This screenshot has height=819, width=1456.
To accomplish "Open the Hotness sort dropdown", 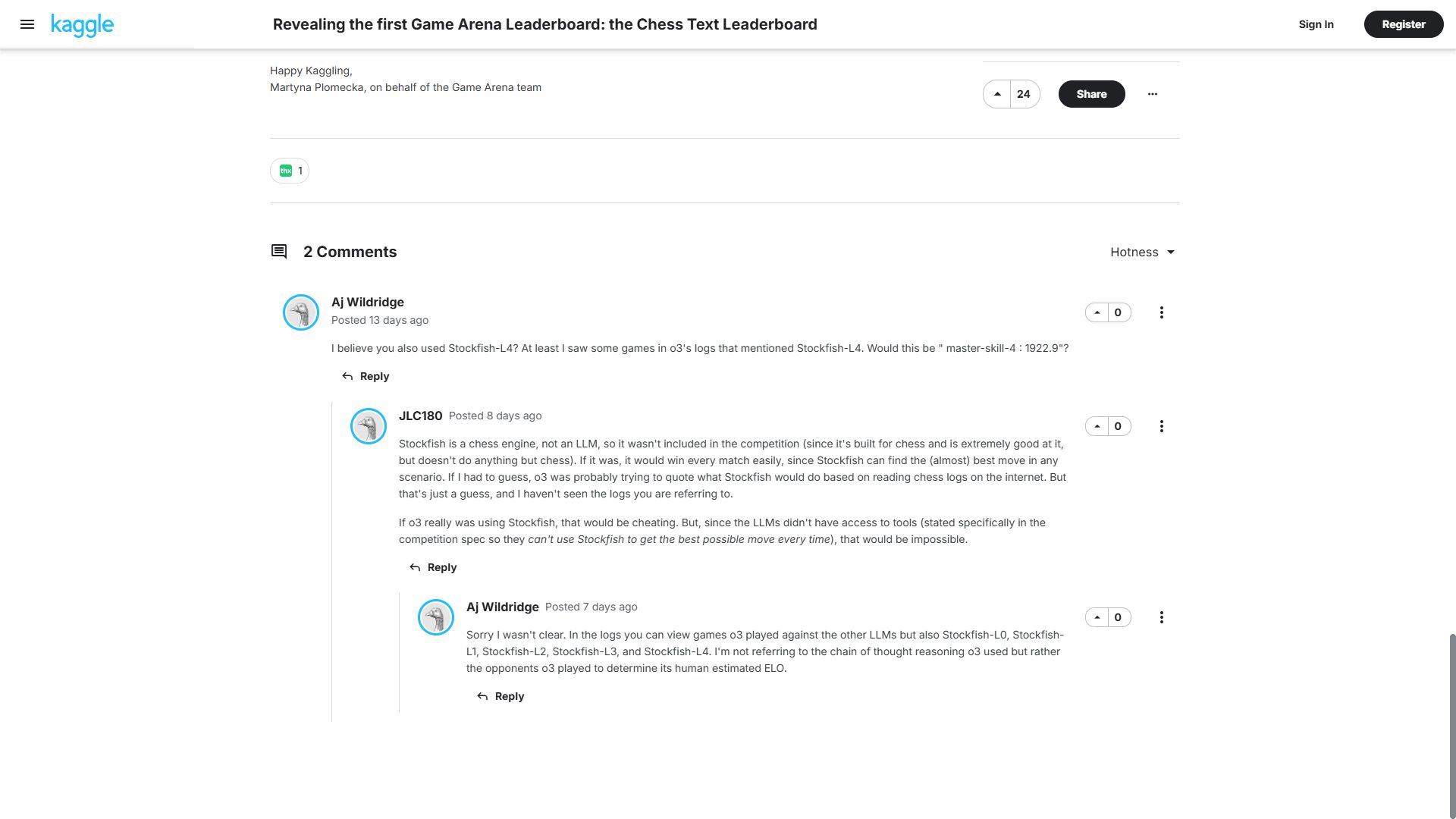I will (1142, 252).
